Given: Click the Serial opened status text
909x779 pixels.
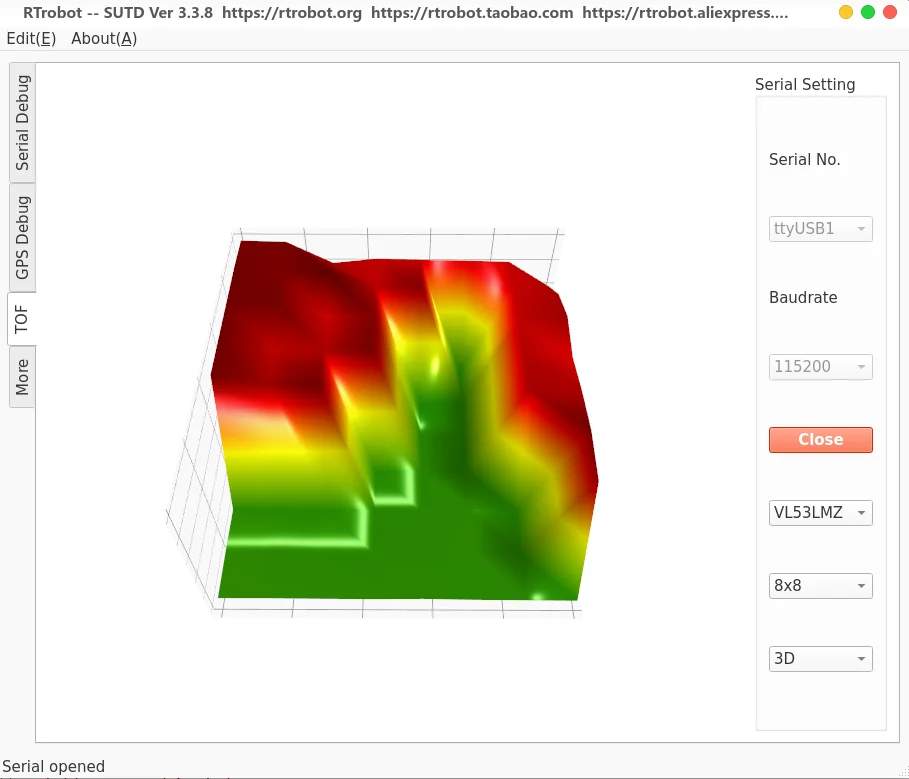Looking at the screenshot, I should (x=53, y=766).
